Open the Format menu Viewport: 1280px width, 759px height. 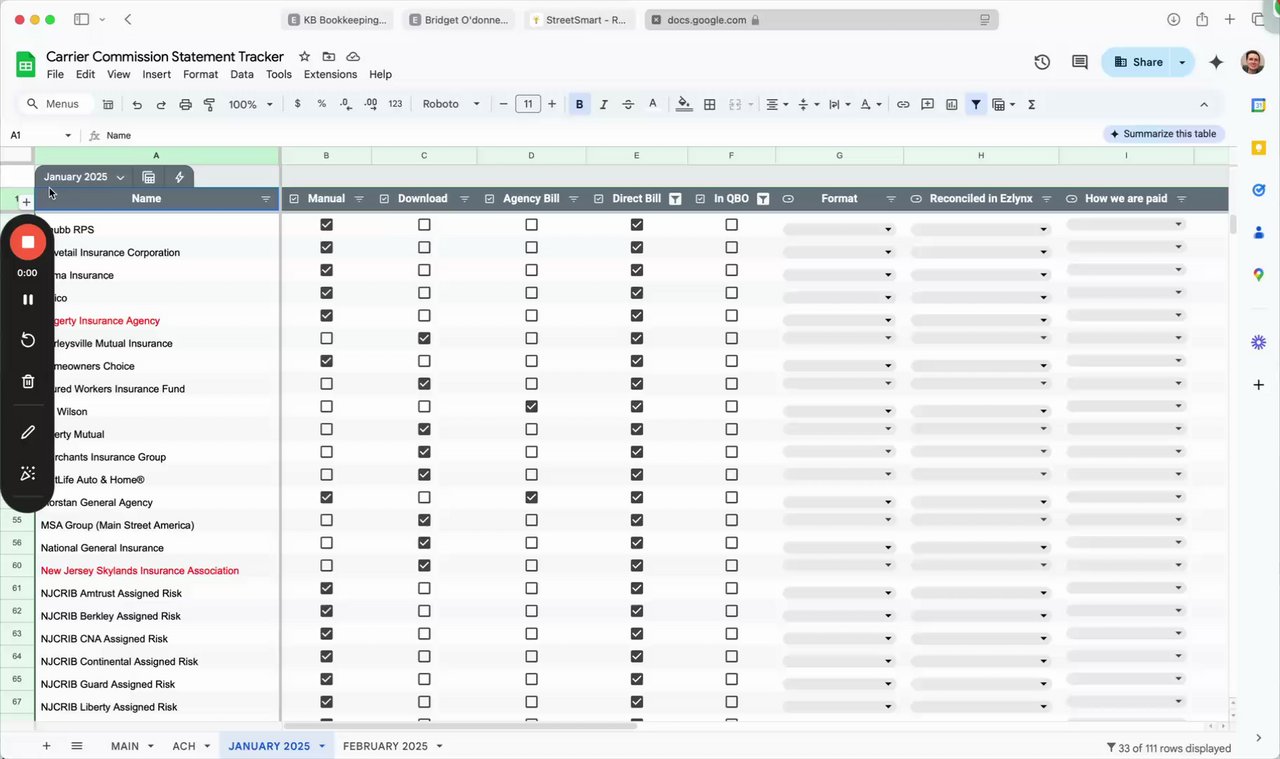coord(200,75)
